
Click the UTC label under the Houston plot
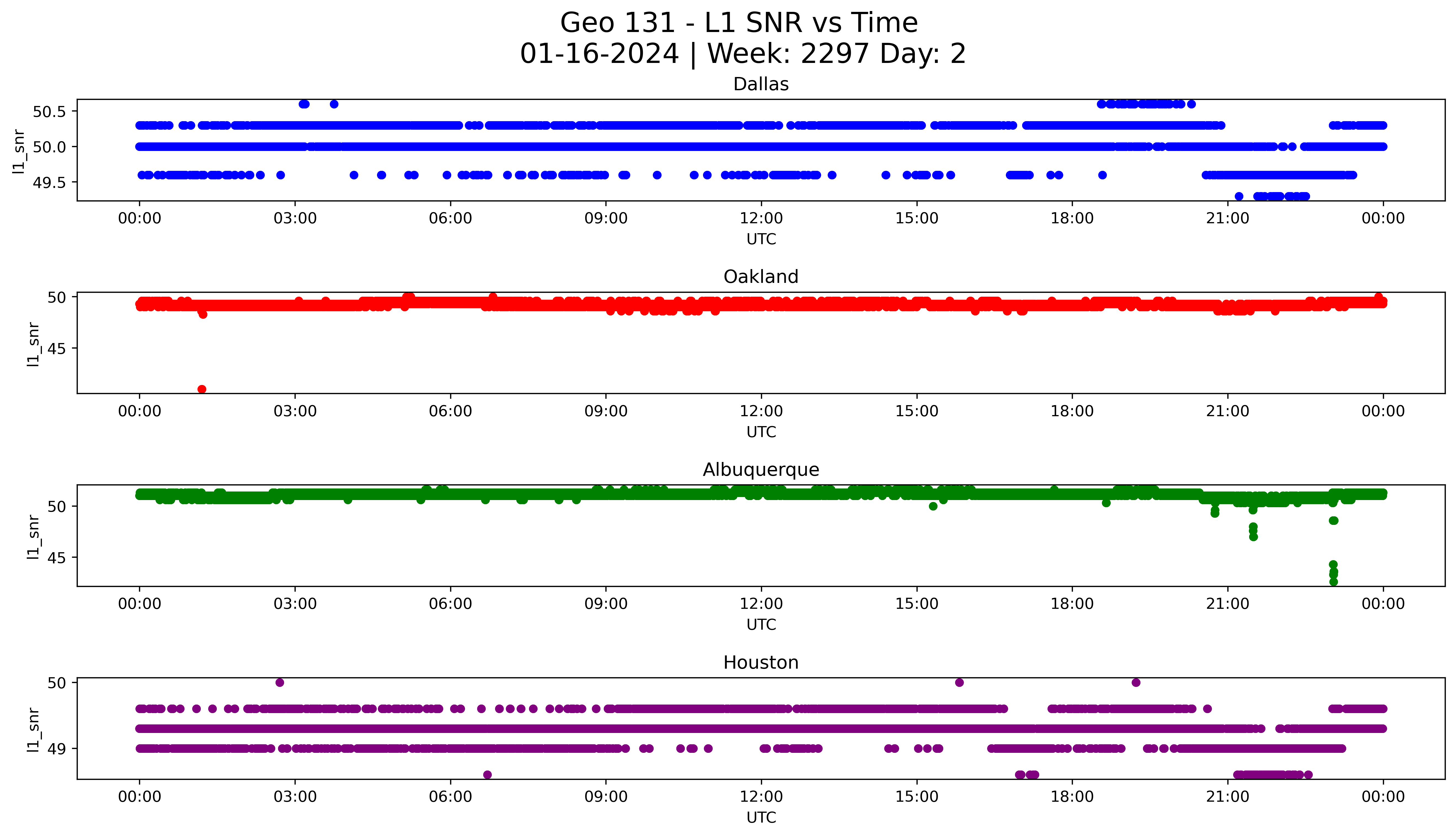(761, 817)
